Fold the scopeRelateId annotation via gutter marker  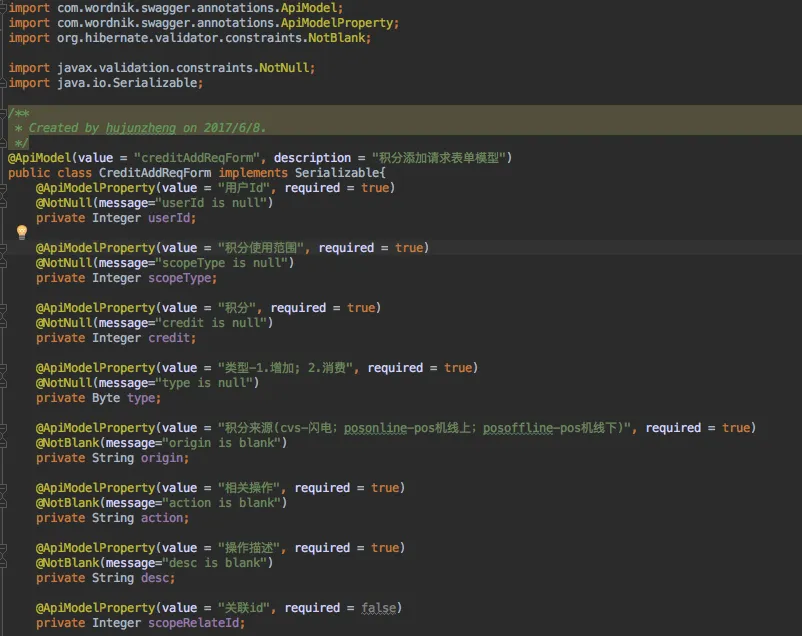click(4, 608)
